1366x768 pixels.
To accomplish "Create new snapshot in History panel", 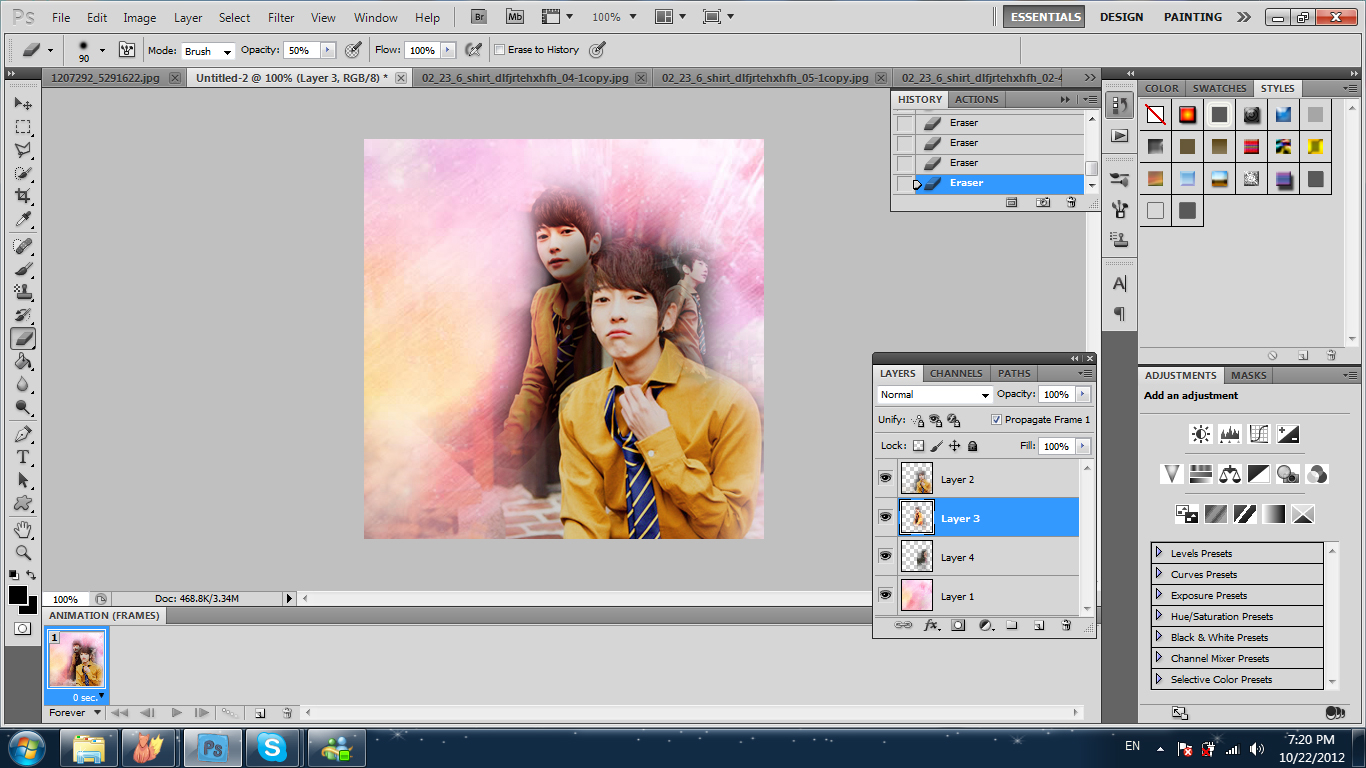I will 1043,202.
